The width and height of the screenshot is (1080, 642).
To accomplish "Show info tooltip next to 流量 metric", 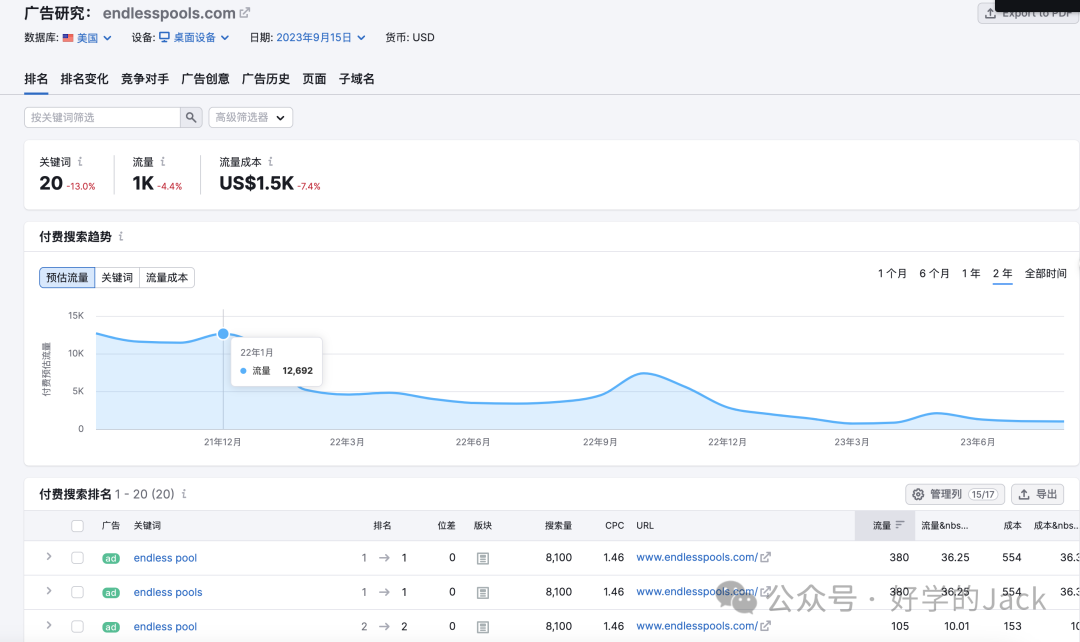I will 163,162.
